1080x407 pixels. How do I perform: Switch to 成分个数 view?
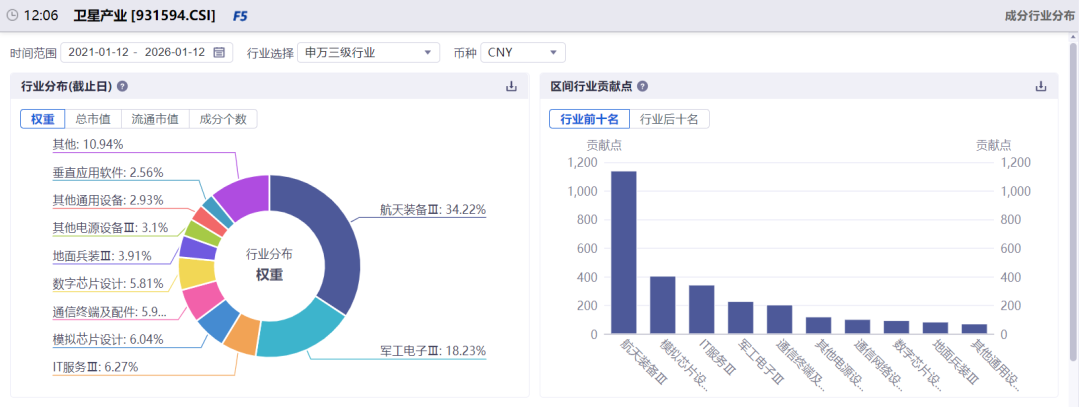click(223, 119)
